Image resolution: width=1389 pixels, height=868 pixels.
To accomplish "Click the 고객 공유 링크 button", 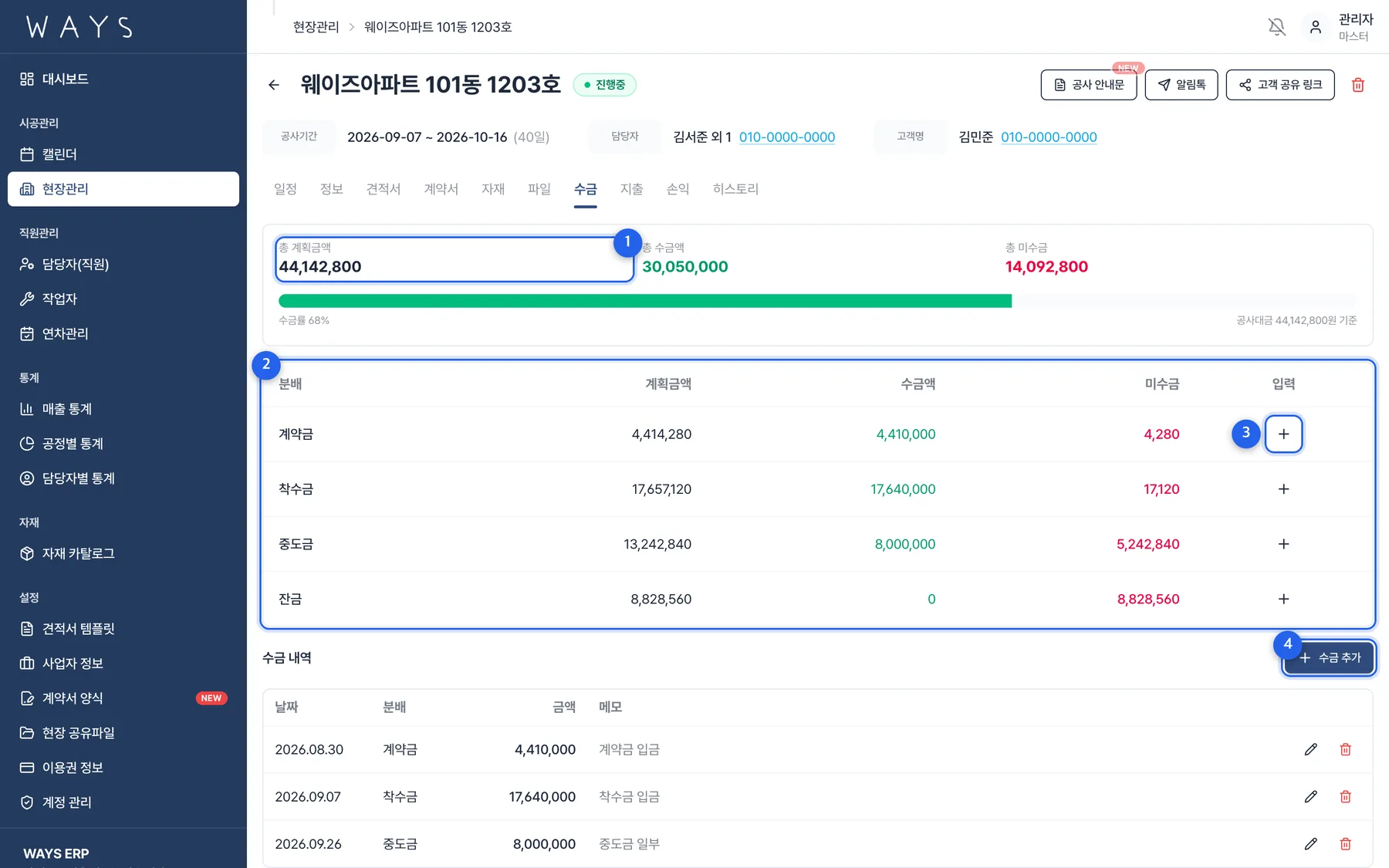I will coord(1280,85).
